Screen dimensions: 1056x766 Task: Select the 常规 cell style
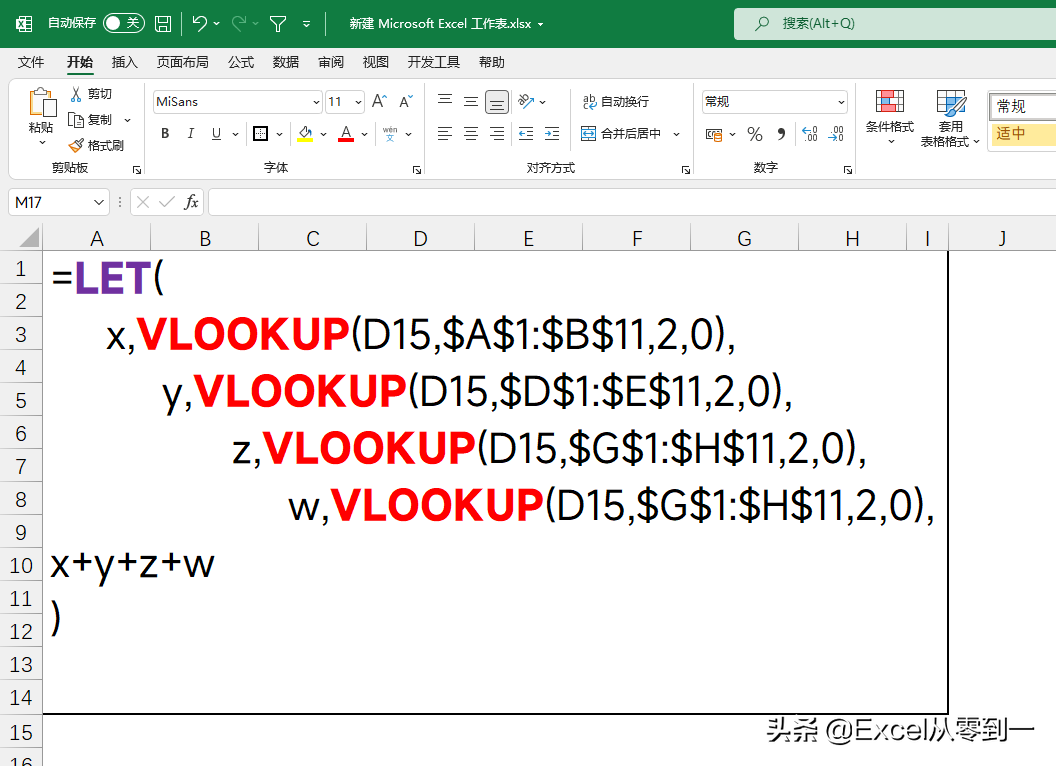click(x=1023, y=106)
